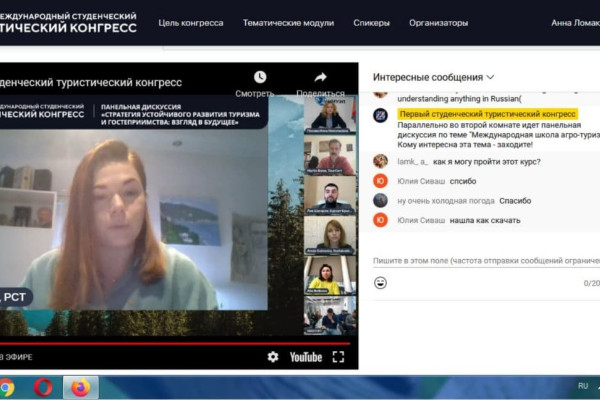Navigate to "Организаторы" section

(x=438, y=22)
